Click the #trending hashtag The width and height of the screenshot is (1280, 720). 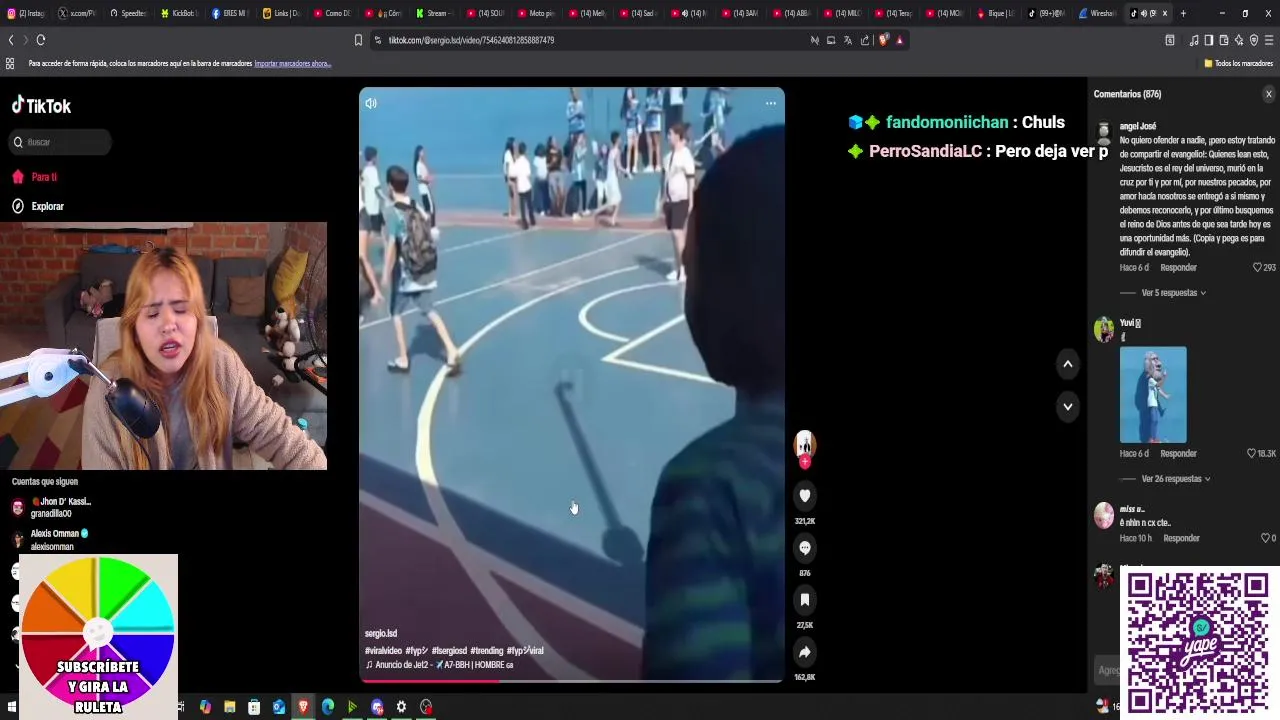[486, 650]
